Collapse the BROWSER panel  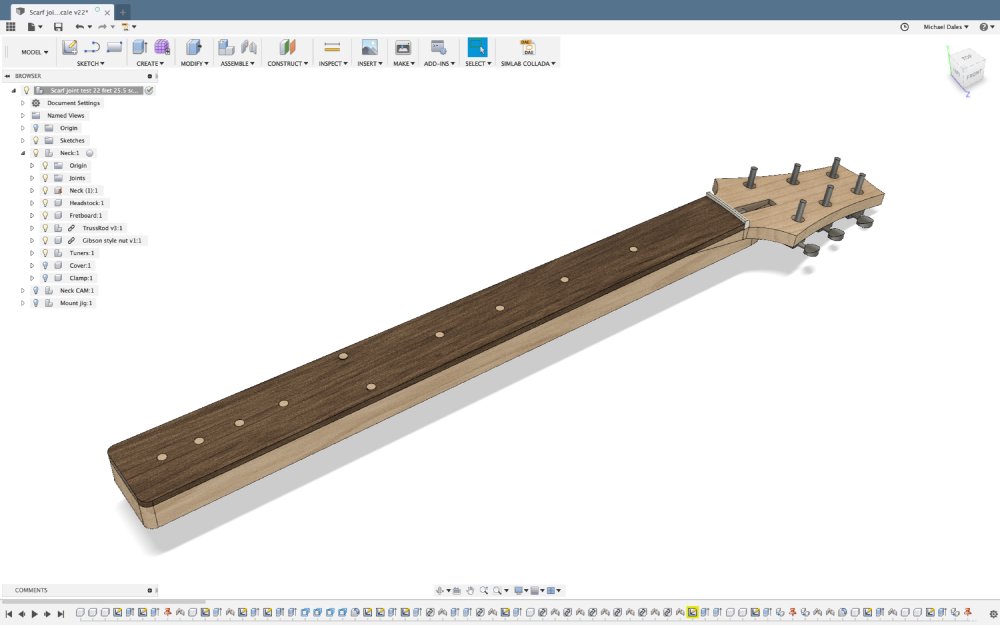pos(7,76)
